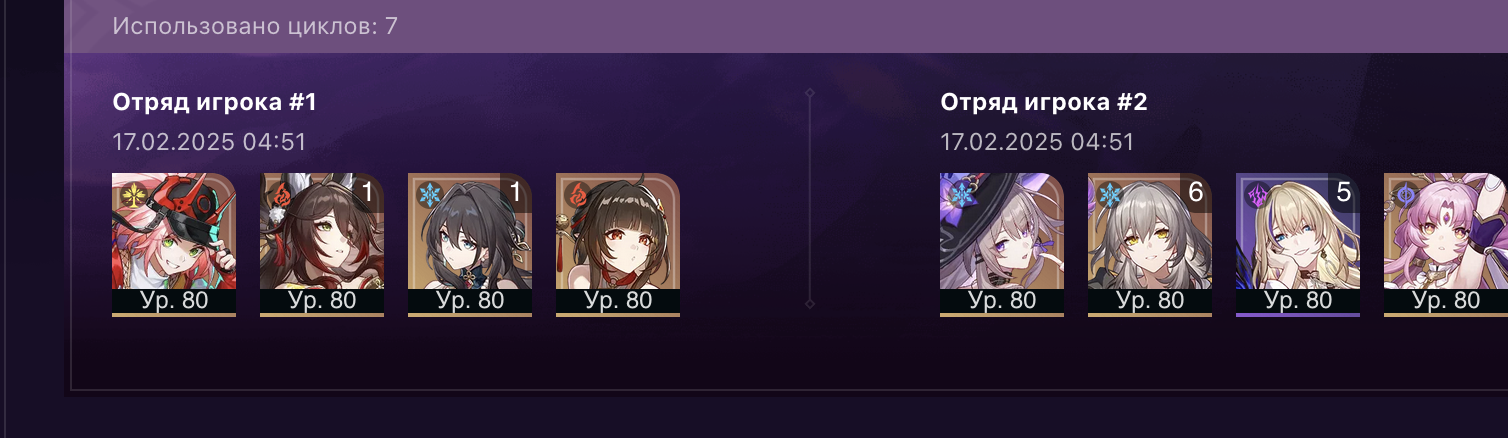The height and width of the screenshot is (438, 1508).
Task: Click the ice element icon on the witch-hat character
Action: pos(959,194)
